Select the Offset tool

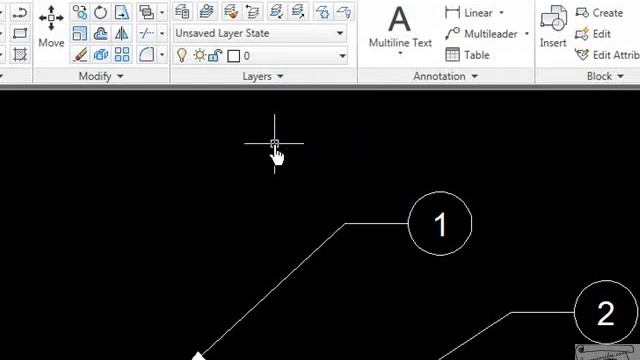(x=100, y=33)
